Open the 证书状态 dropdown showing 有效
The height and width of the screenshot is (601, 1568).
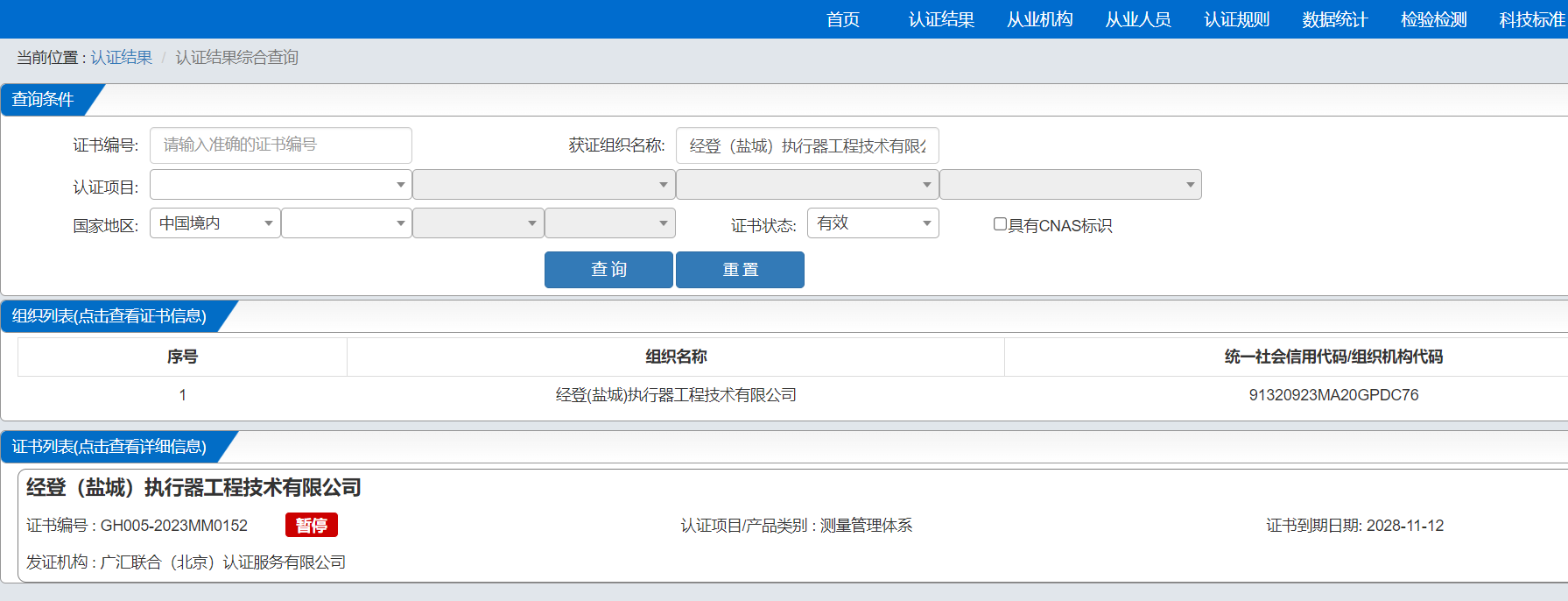coord(873,223)
